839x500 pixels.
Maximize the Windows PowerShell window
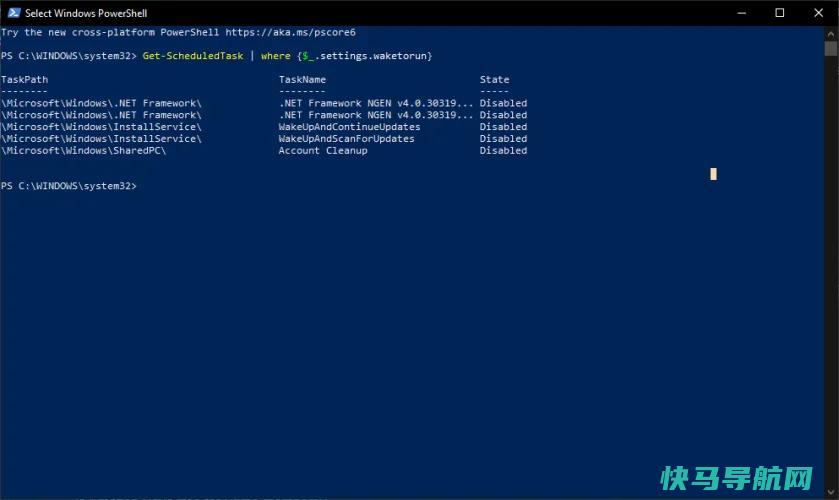click(x=780, y=13)
